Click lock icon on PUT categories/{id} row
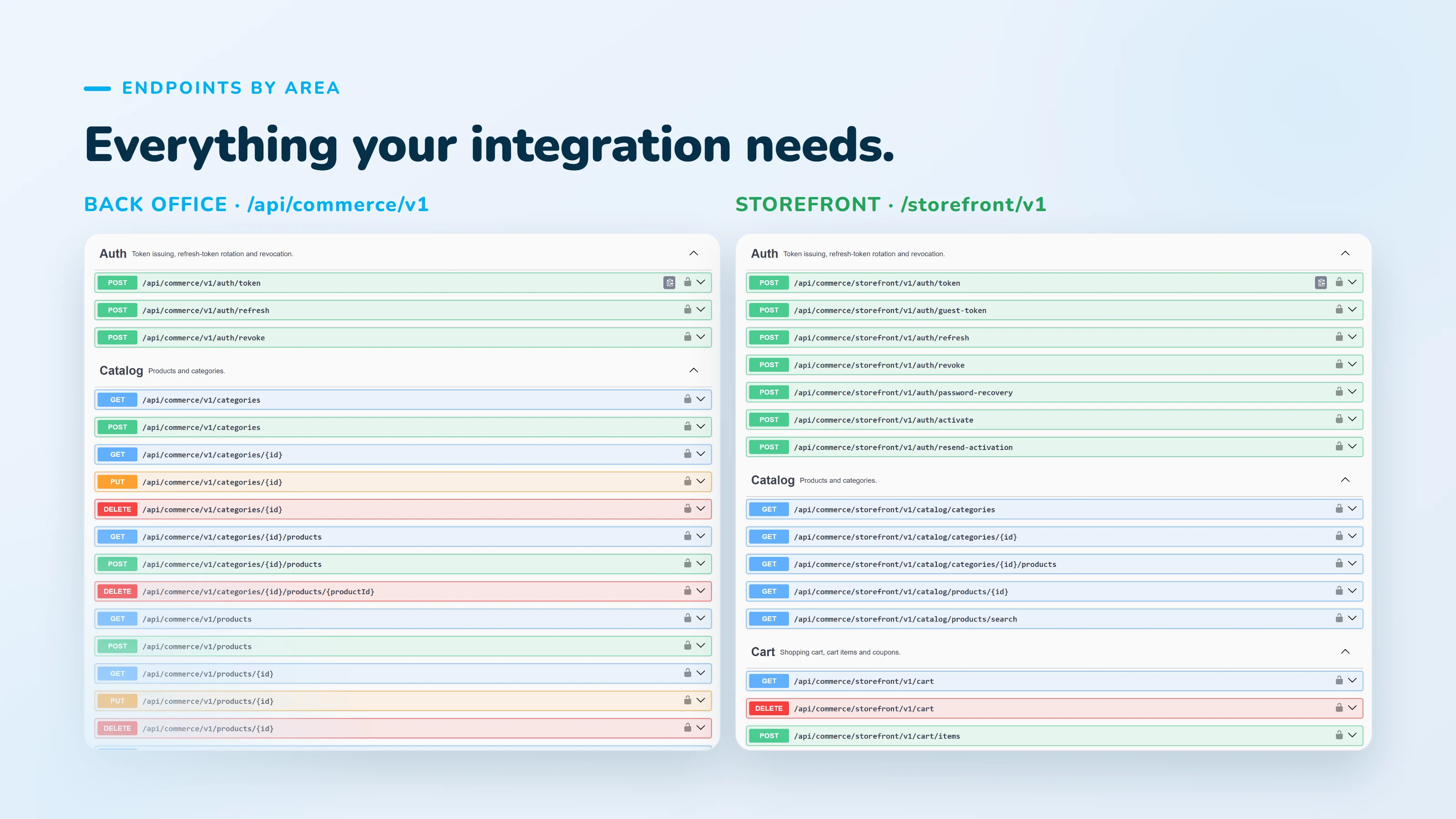 [688, 481]
